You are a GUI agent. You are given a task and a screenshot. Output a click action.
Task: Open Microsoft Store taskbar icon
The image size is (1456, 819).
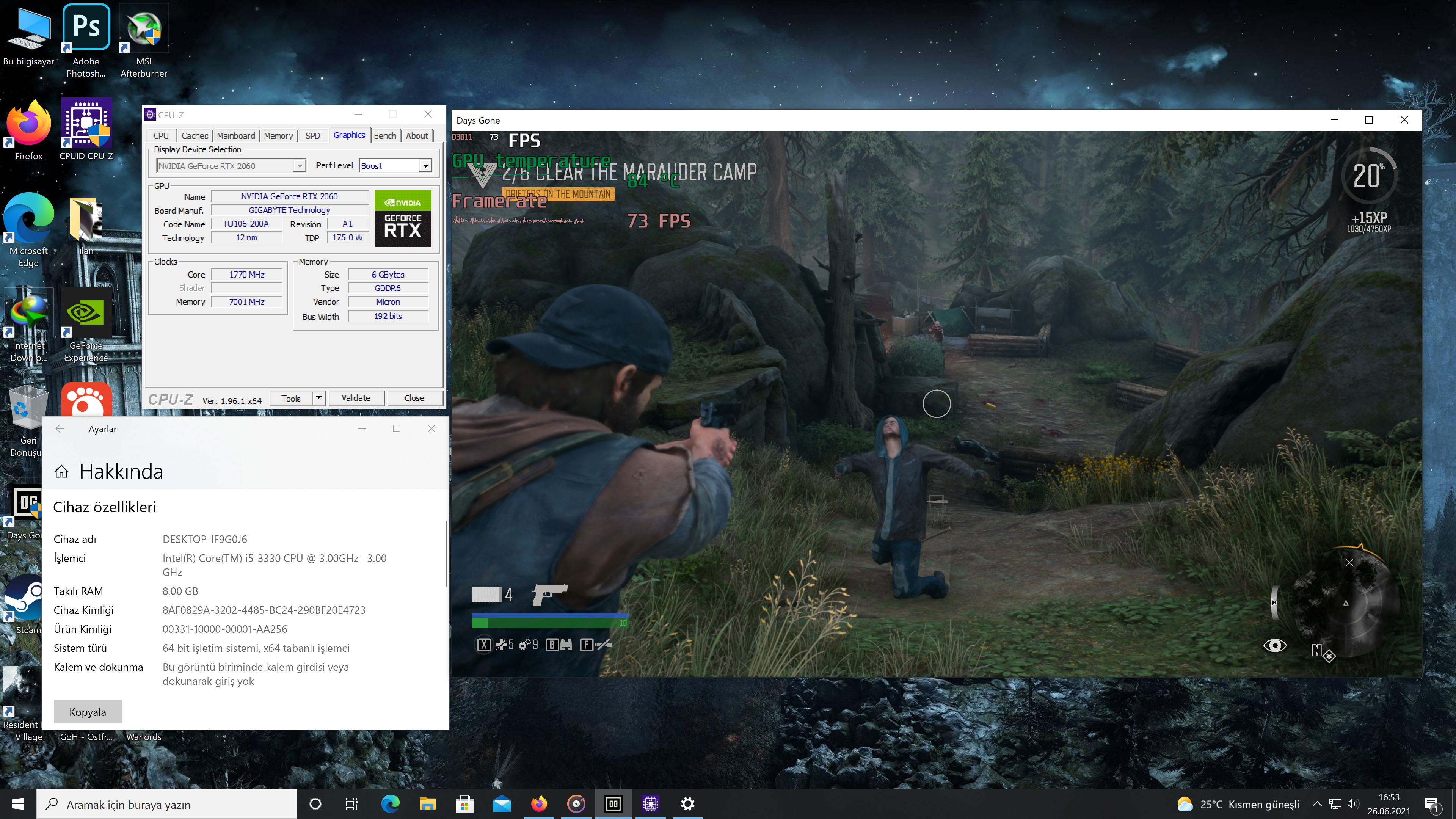click(x=464, y=804)
